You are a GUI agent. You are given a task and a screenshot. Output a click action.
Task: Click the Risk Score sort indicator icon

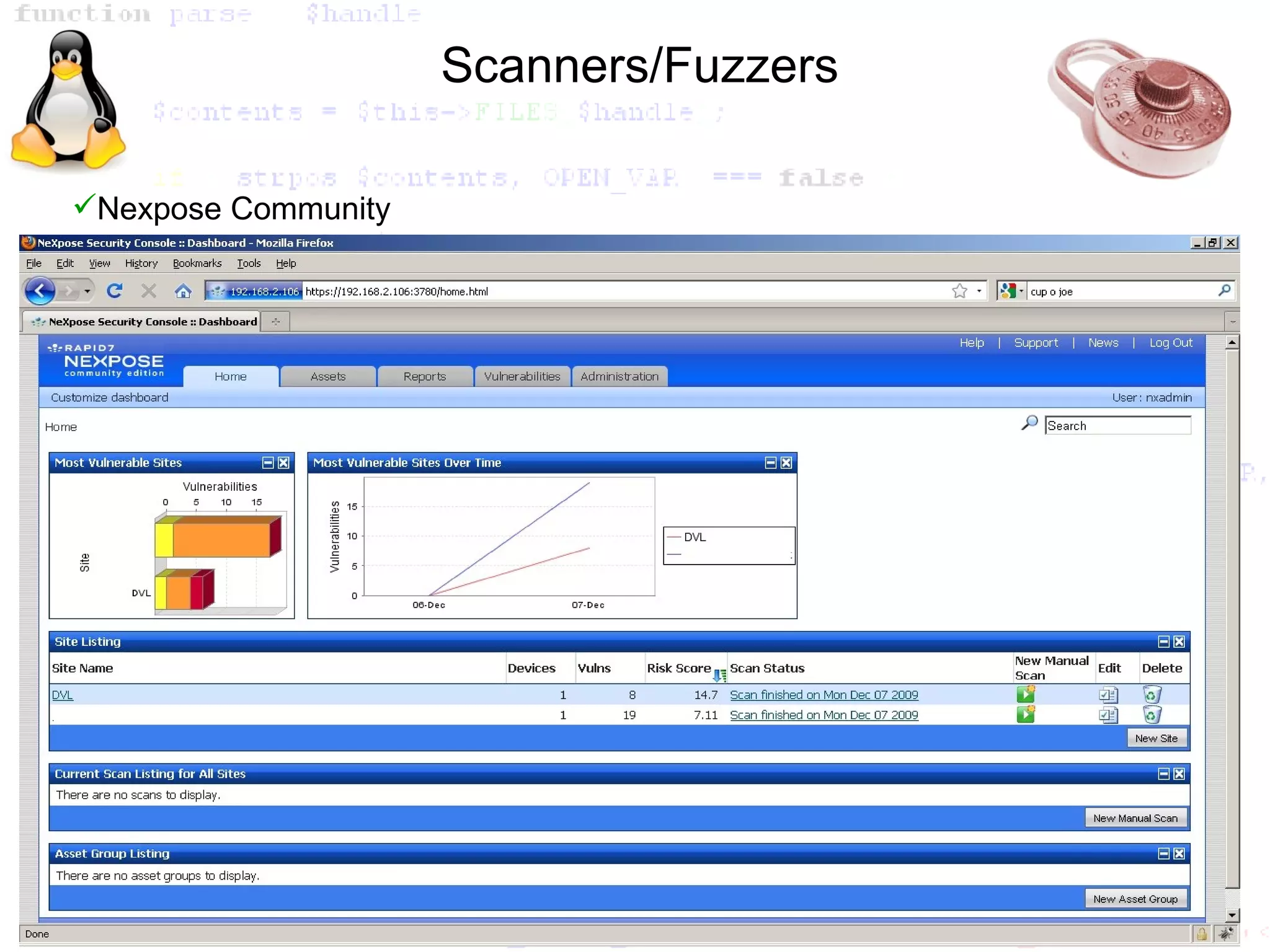720,675
